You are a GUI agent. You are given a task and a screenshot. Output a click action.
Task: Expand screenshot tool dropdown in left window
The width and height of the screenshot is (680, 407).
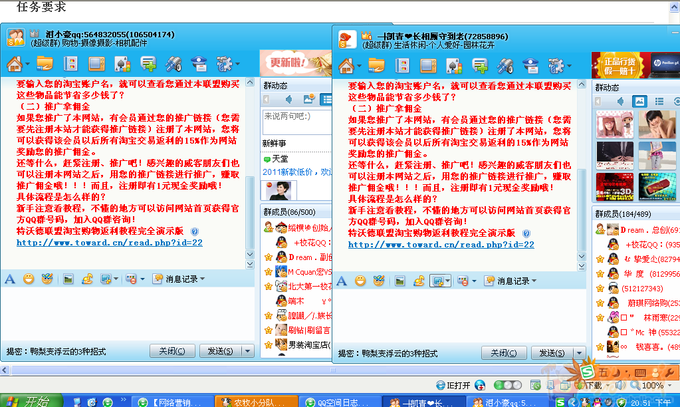tap(116, 279)
